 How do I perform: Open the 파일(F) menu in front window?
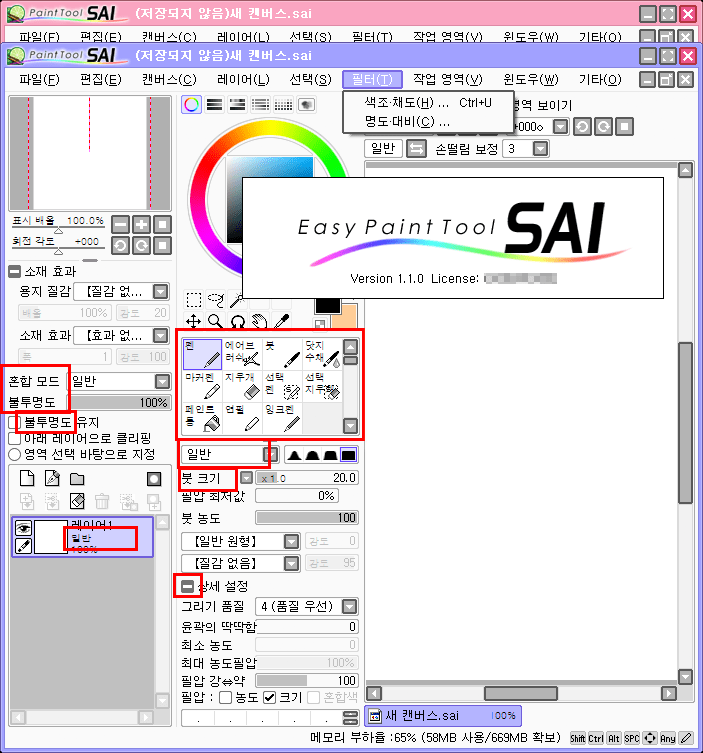click(x=39, y=79)
